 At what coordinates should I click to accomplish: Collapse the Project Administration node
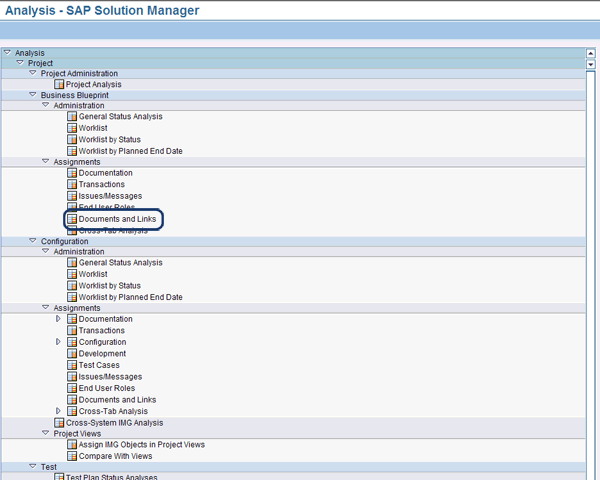(x=33, y=73)
